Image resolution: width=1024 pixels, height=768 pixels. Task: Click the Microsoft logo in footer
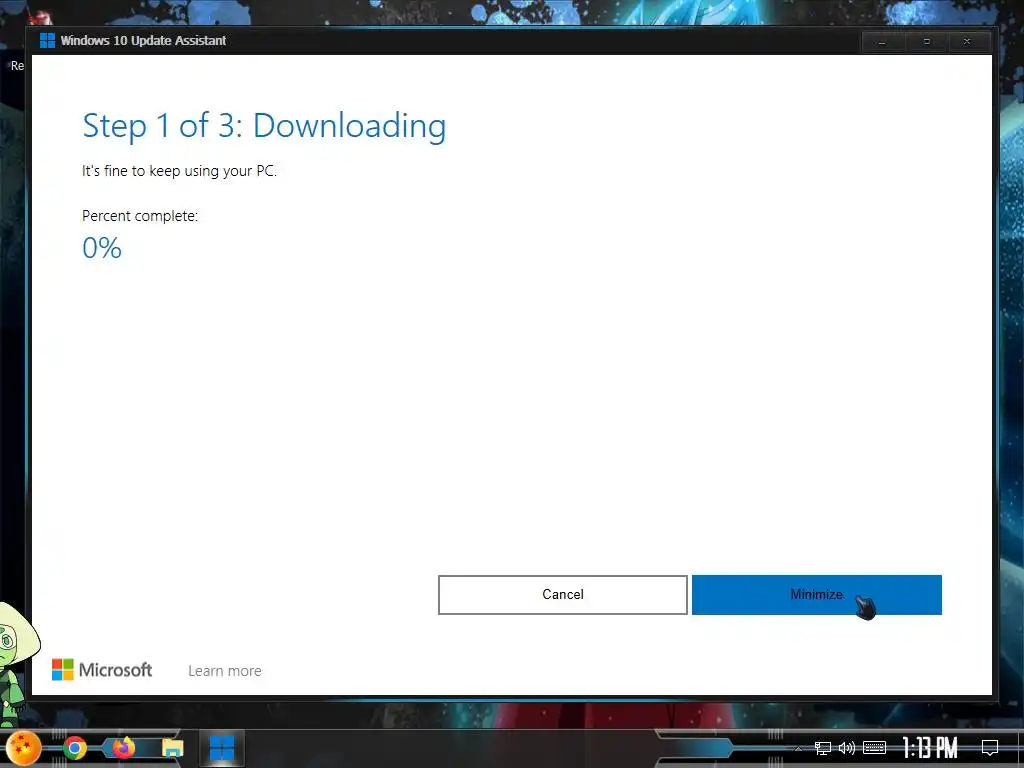tap(102, 669)
